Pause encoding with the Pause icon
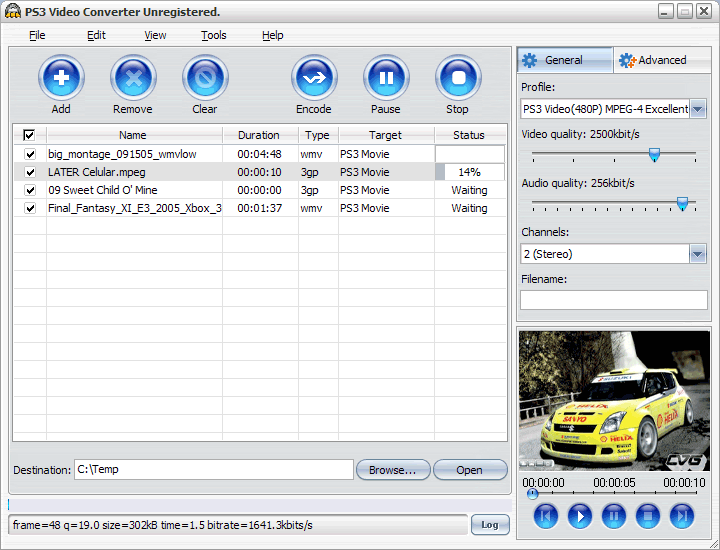Image resolution: width=720 pixels, height=550 pixels. 386,78
